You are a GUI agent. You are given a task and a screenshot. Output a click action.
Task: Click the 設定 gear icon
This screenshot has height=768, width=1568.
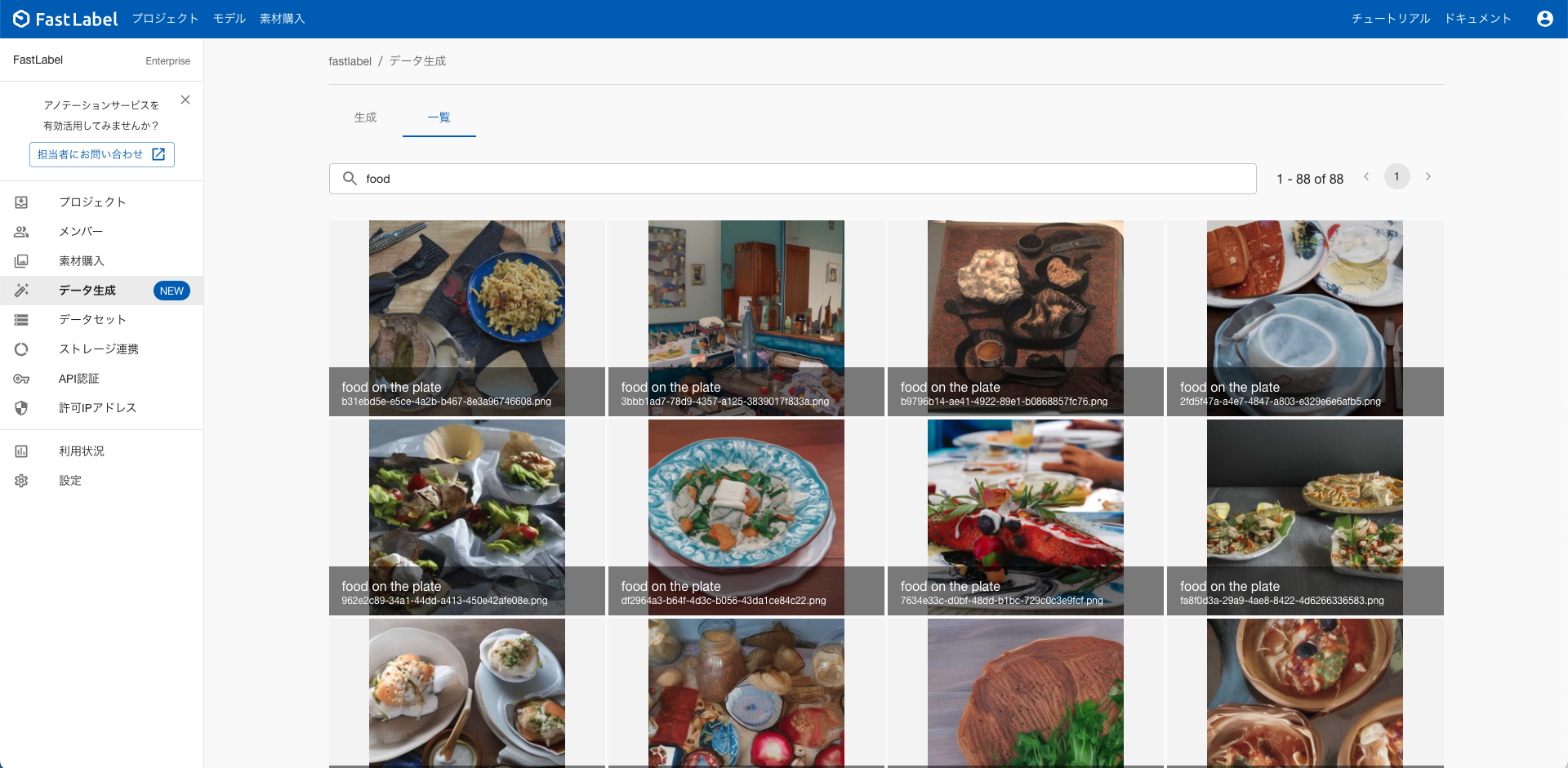(21, 481)
